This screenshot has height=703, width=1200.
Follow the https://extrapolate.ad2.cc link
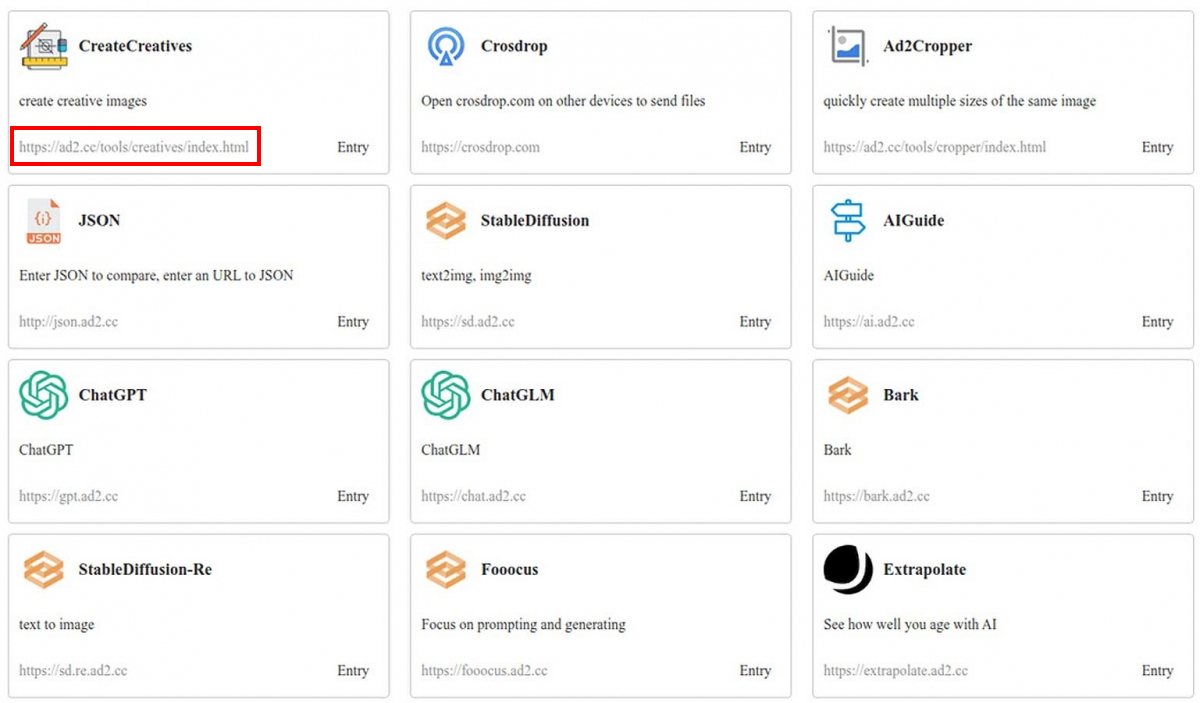coord(895,671)
